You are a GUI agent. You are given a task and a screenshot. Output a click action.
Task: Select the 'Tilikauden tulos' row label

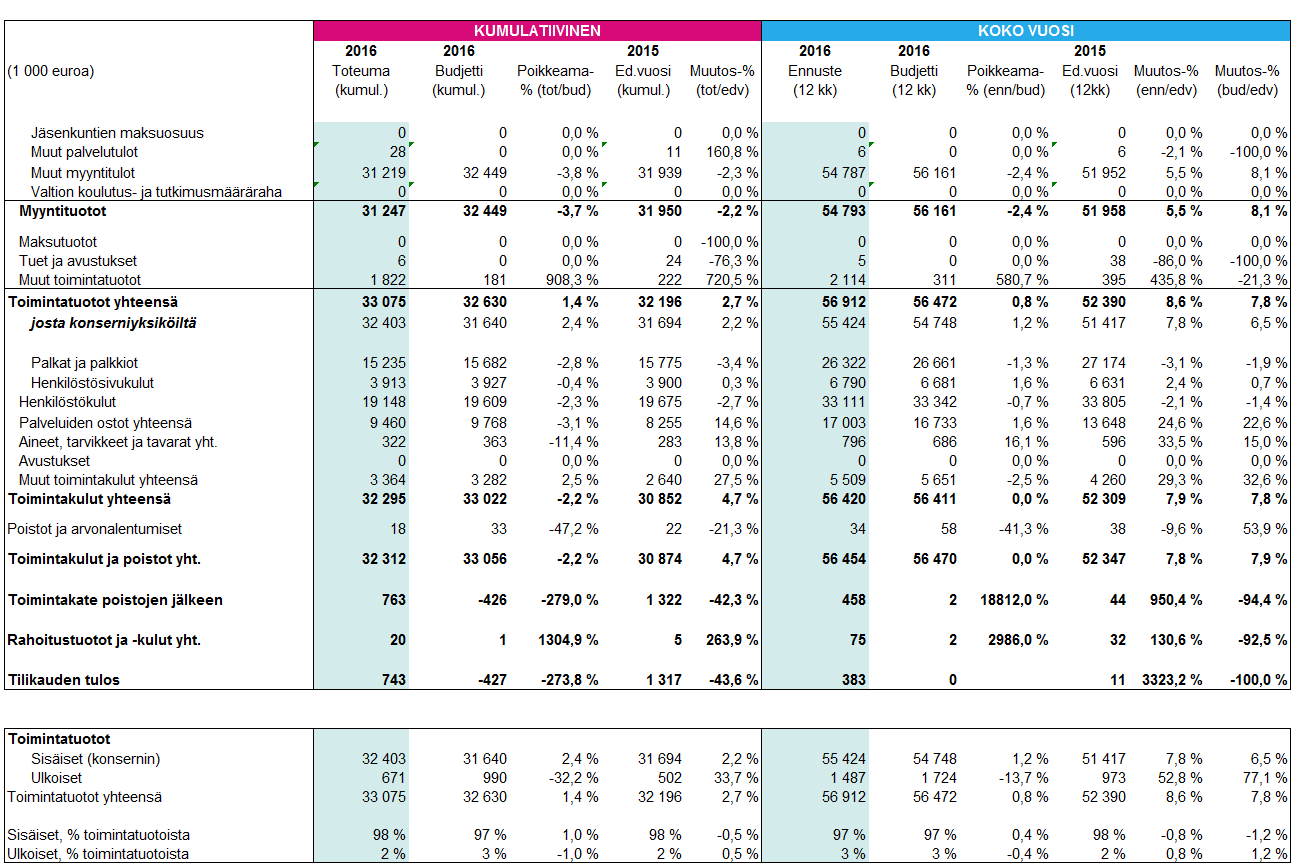[63, 680]
